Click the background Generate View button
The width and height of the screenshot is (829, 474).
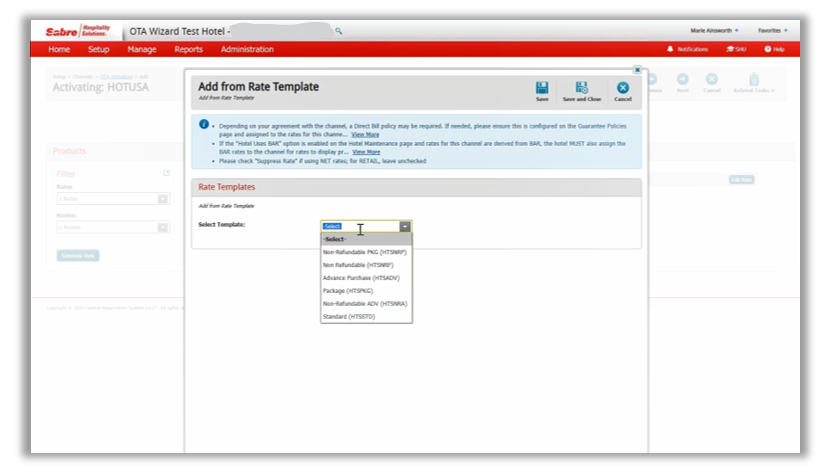pyautogui.click(x=78, y=256)
